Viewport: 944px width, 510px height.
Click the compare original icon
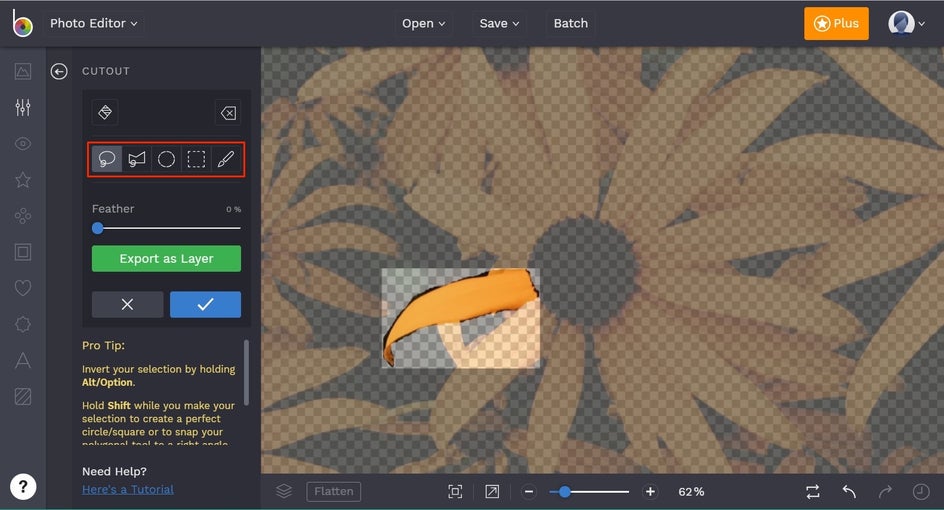tap(813, 491)
